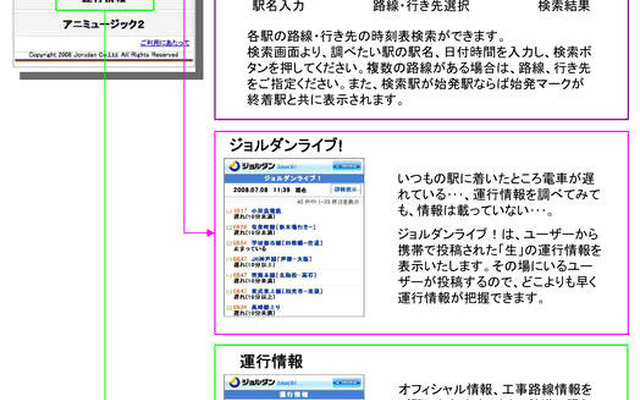640x400 pixels.
Task: Click the paragraph starting いつもの駅に着いたところ
Action: coord(498,194)
